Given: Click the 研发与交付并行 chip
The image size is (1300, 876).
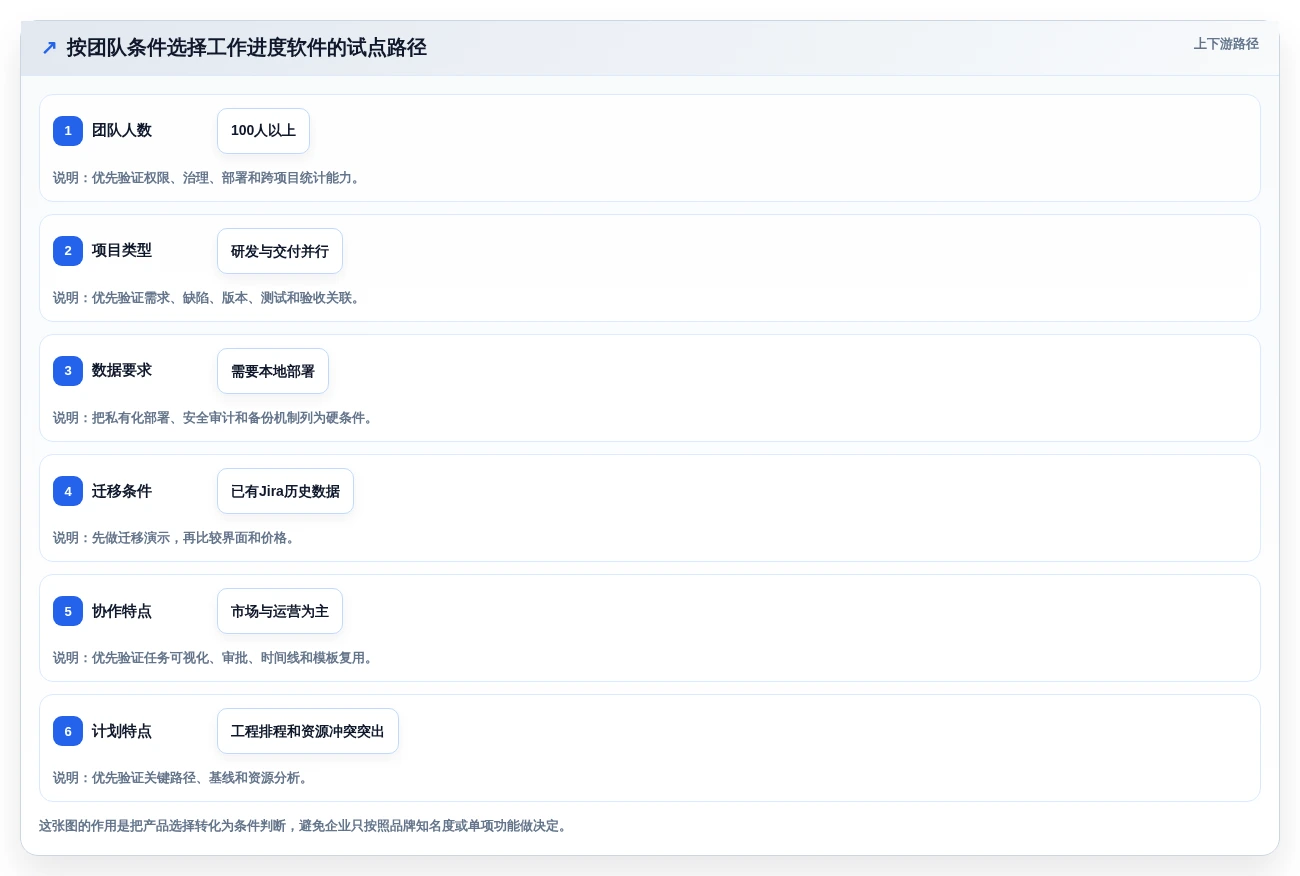Looking at the screenshot, I should 280,251.
